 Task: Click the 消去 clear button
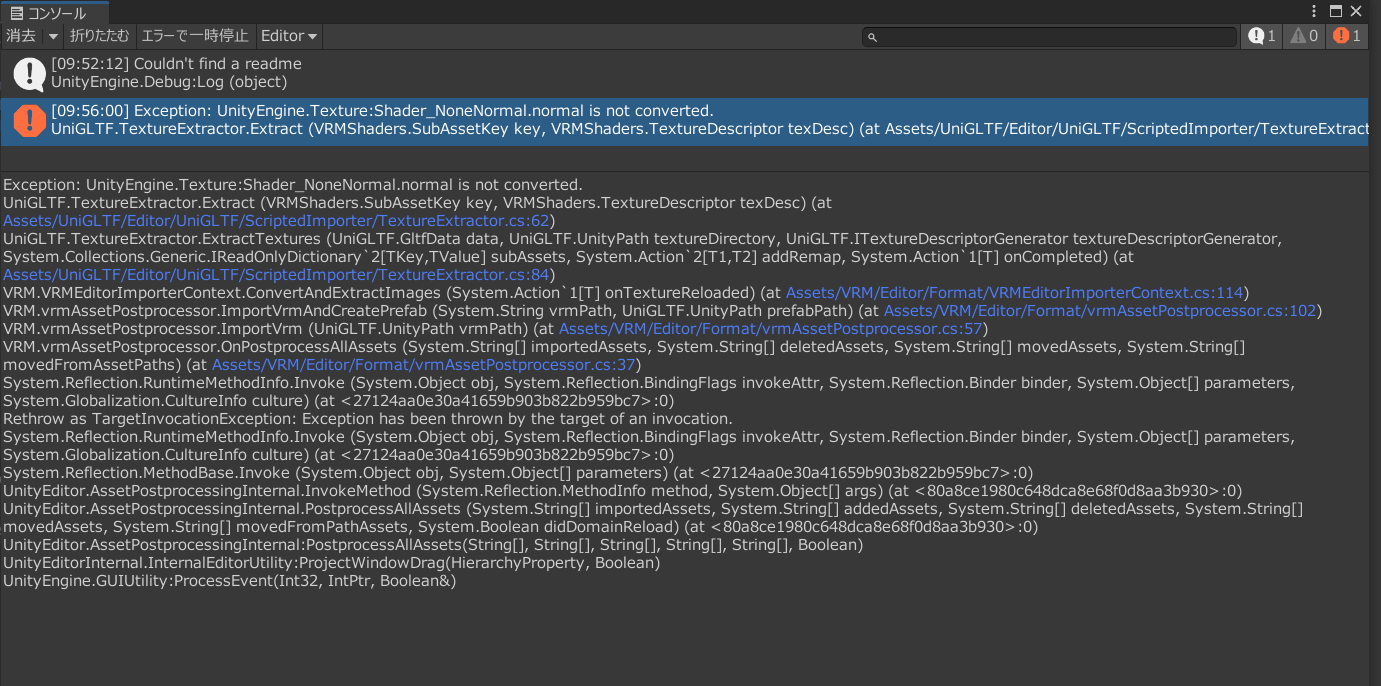(x=21, y=36)
